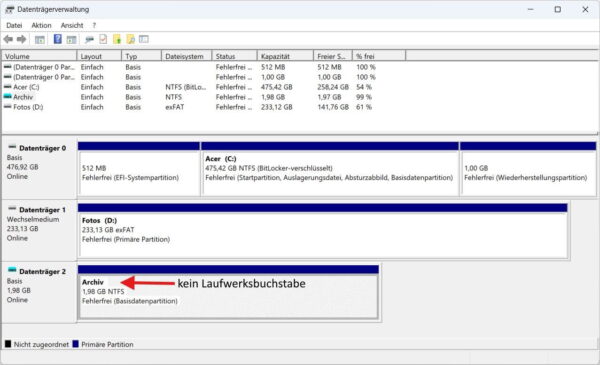Sort by the Status column header
This screenshot has height=365, width=600.
[235, 56]
